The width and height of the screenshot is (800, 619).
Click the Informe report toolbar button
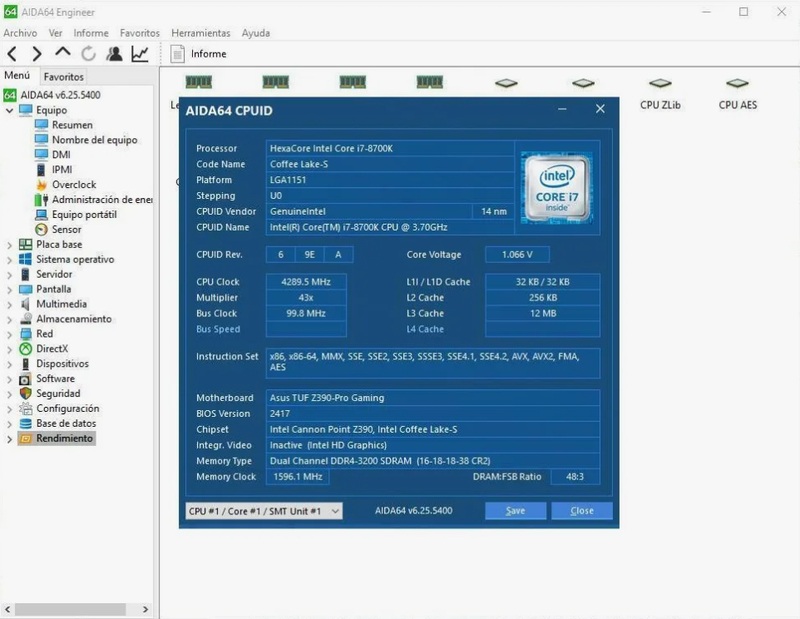(199, 54)
